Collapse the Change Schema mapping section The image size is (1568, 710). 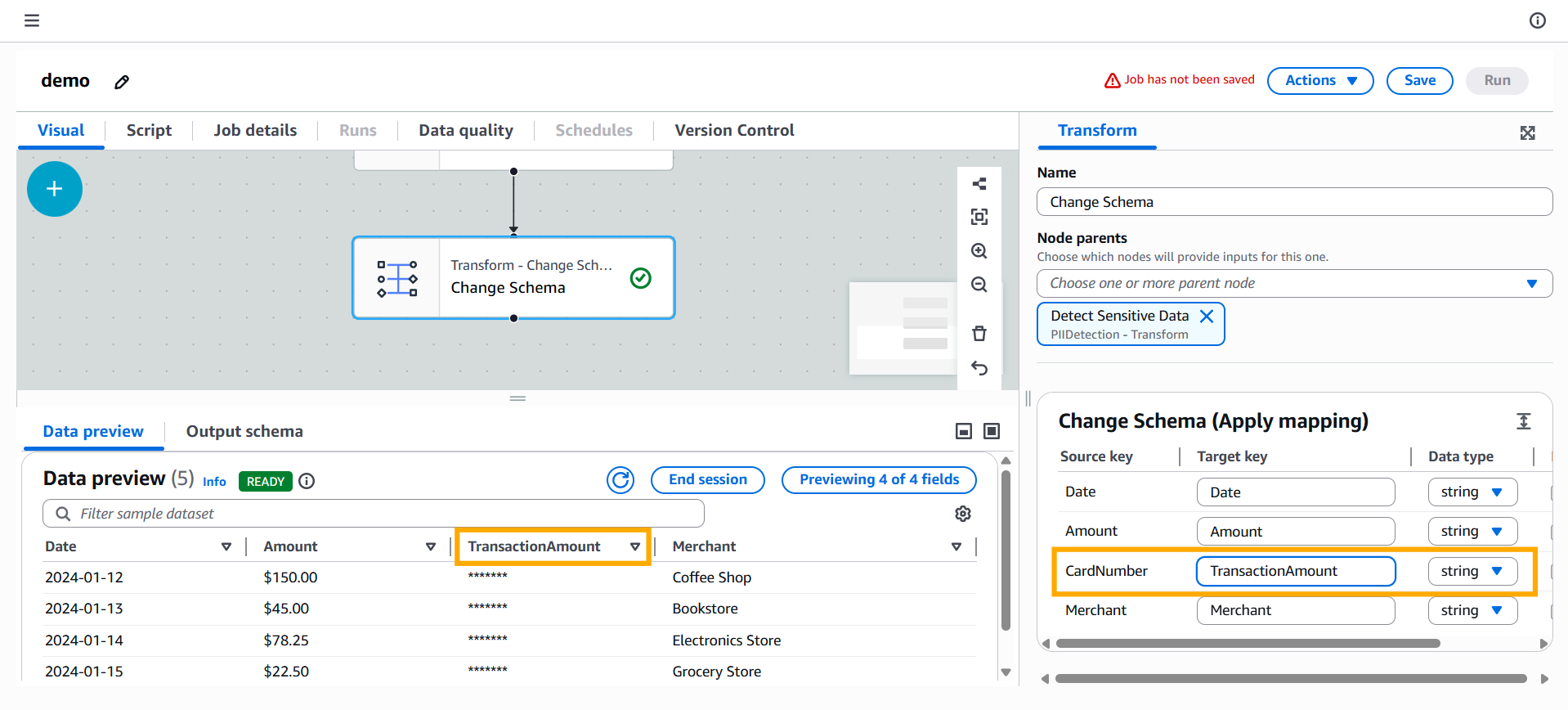[x=1524, y=421]
